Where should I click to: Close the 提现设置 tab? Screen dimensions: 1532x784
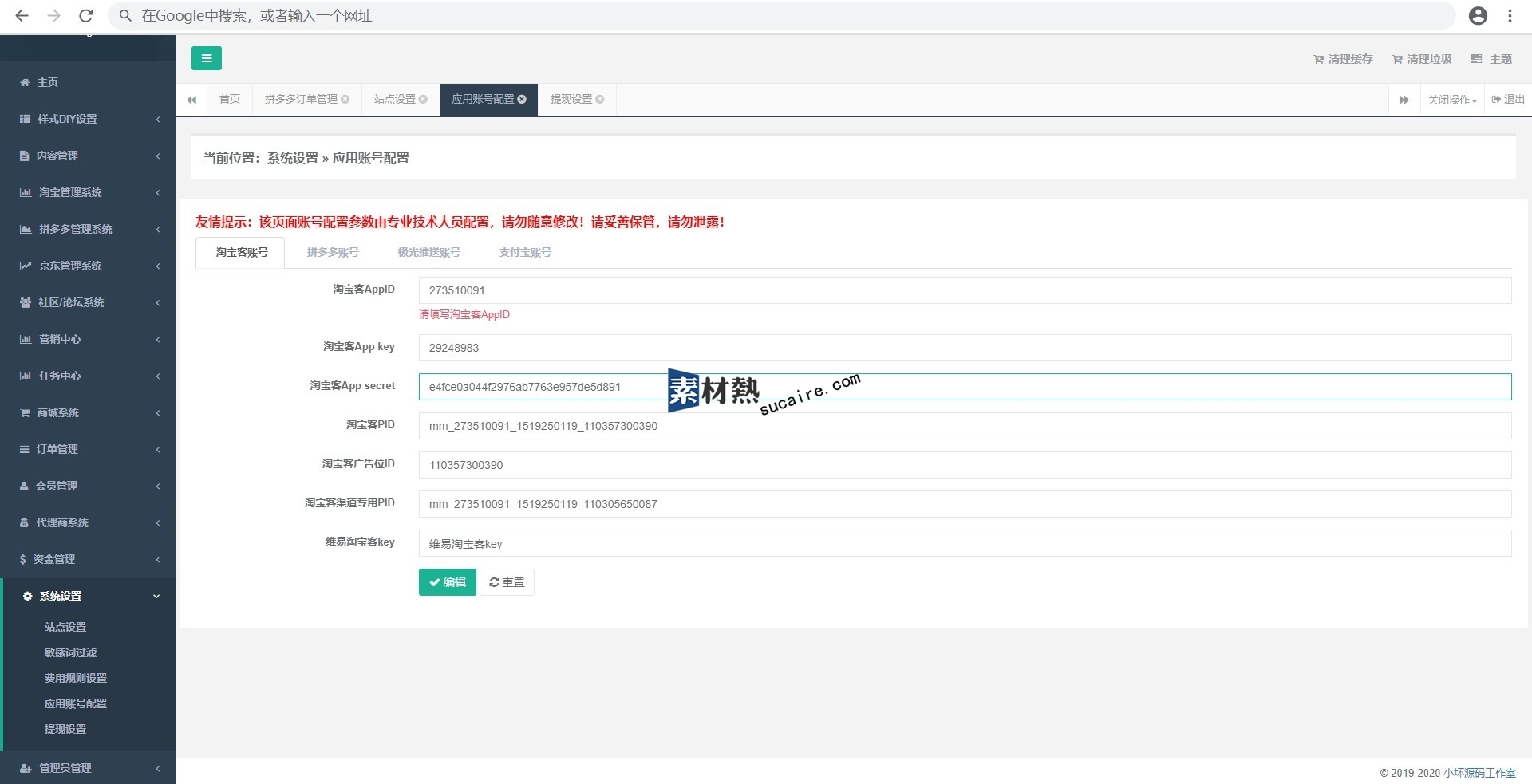(x=599, y=99)
